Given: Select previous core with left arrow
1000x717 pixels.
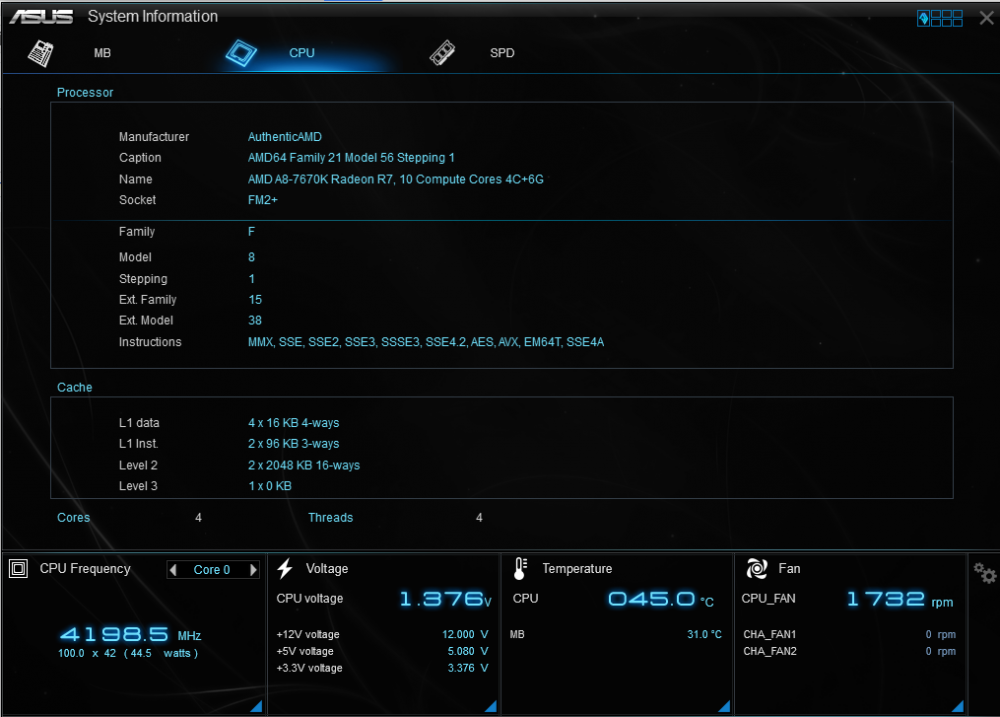Looking at the screenshot, I should point(173,570).
